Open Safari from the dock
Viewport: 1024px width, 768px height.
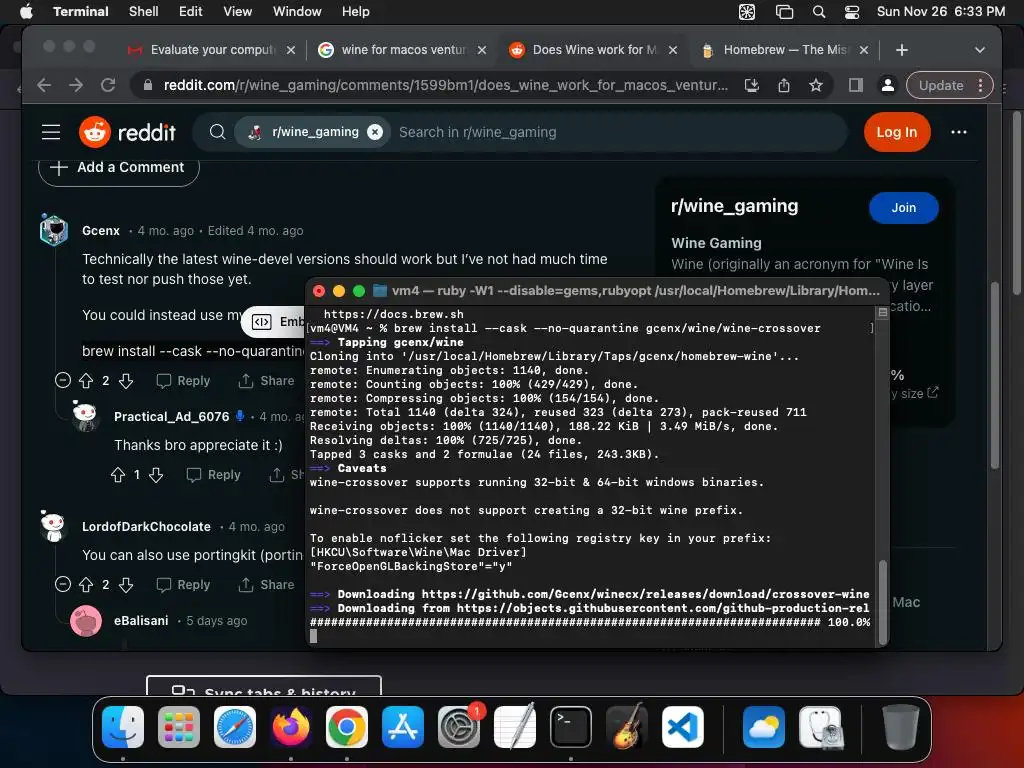click(x=235, y=727)
